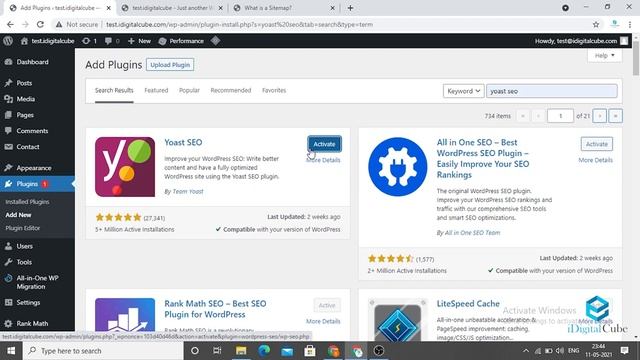640x360 pixels.
Task: Switch to the Featured tab
Action: [156, 90]
